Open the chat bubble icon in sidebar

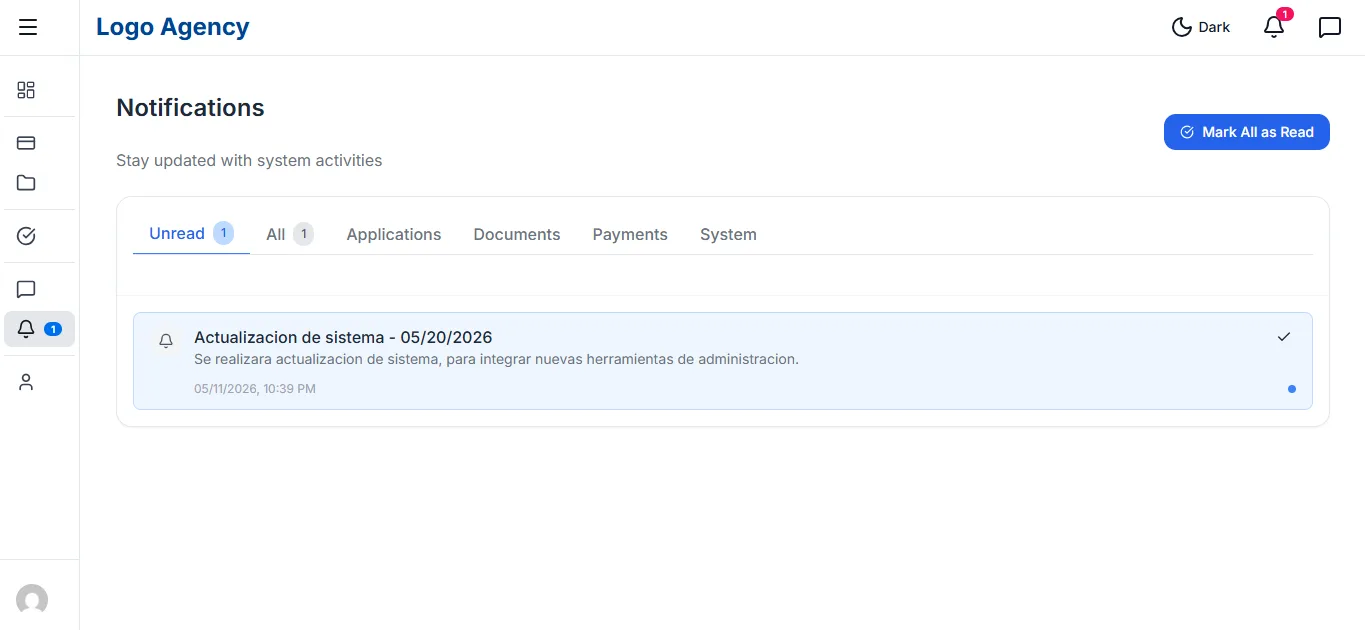tap(26, 289)
